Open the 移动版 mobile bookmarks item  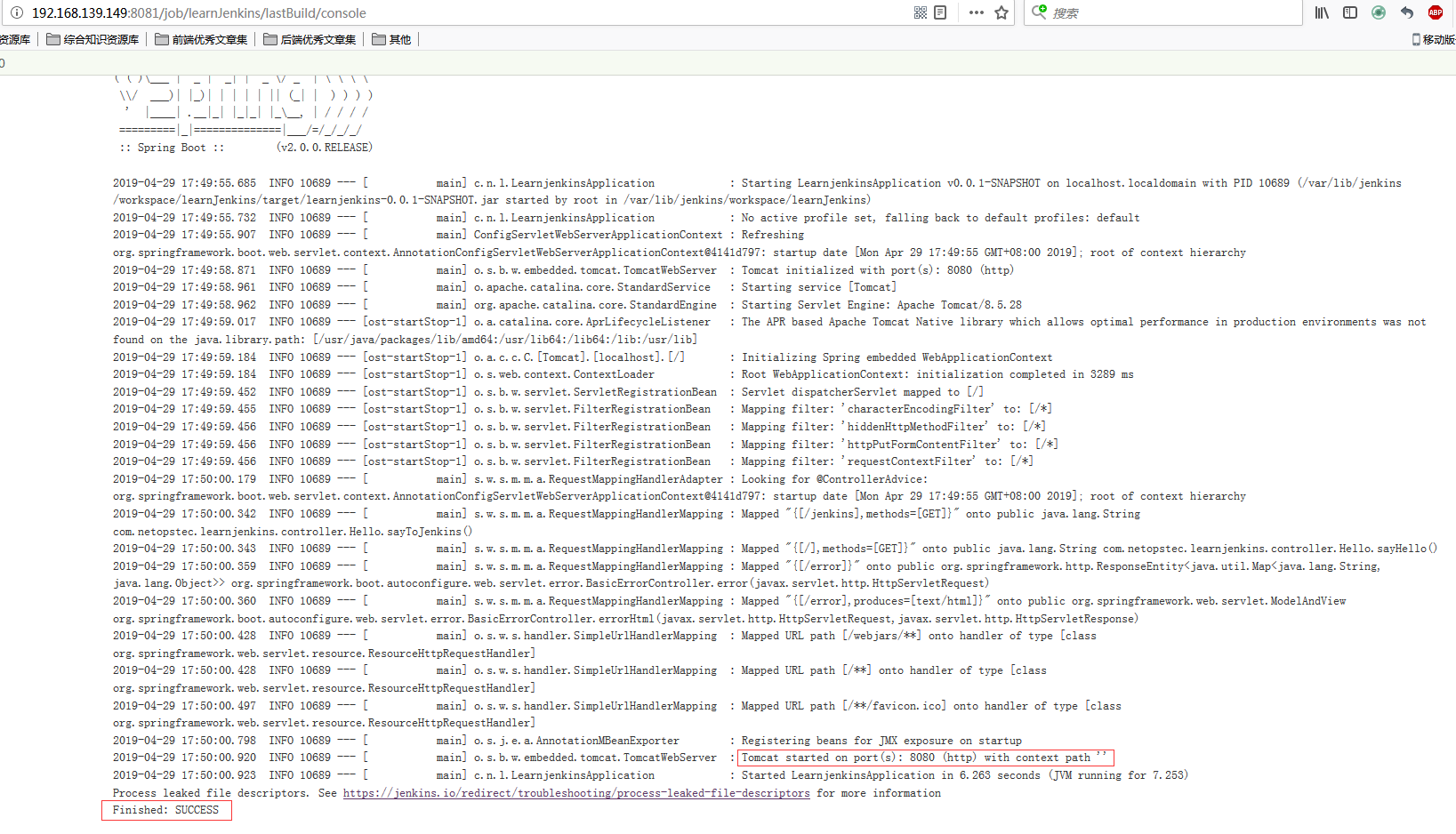[x=1434, y=39]
